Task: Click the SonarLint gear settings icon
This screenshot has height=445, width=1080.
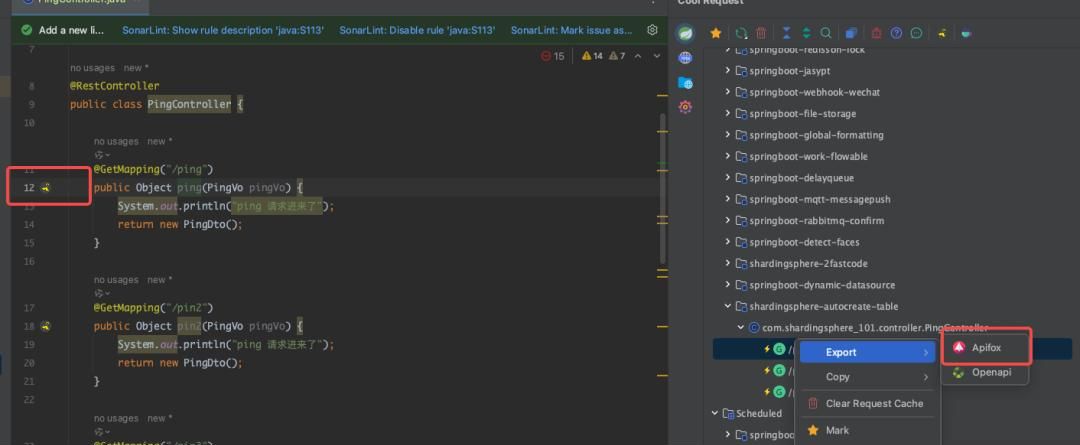Action: pyautogui.click(x=653, y=30)
